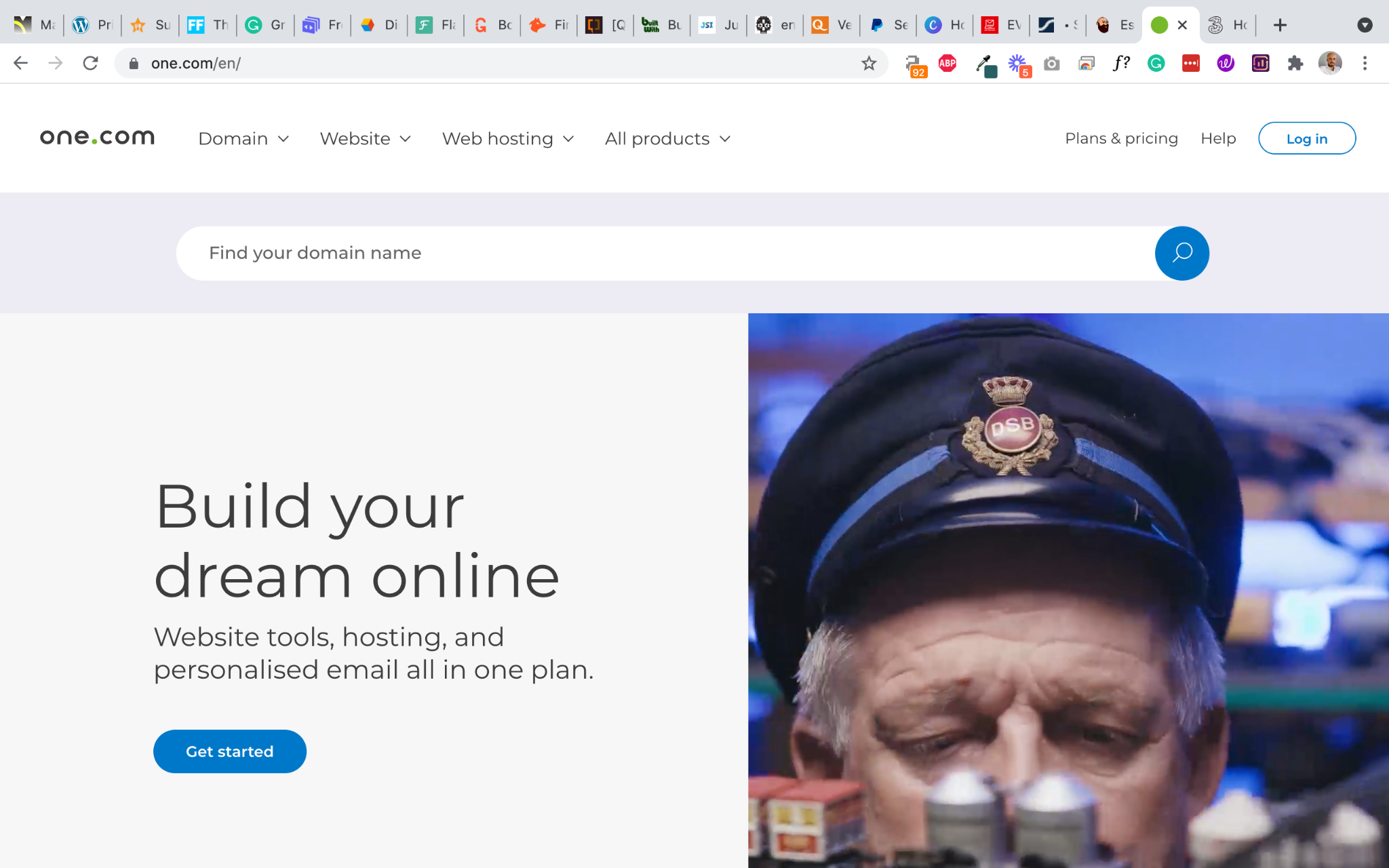1389x868 pixels.
Task: Click the Chrome profile avatar
Action: pyautogui.click(x=1329, y=63)
